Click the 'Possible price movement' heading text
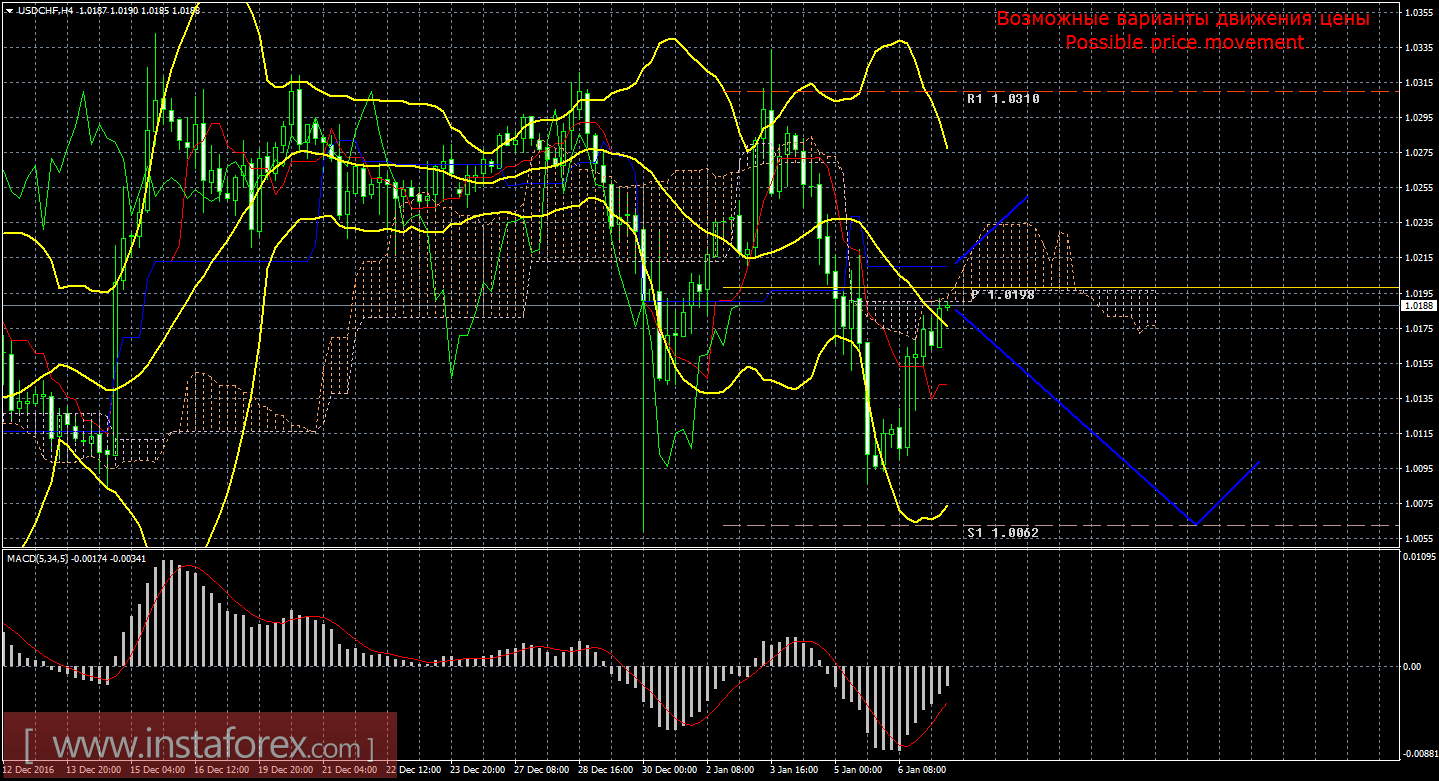 coord(1184,42)
